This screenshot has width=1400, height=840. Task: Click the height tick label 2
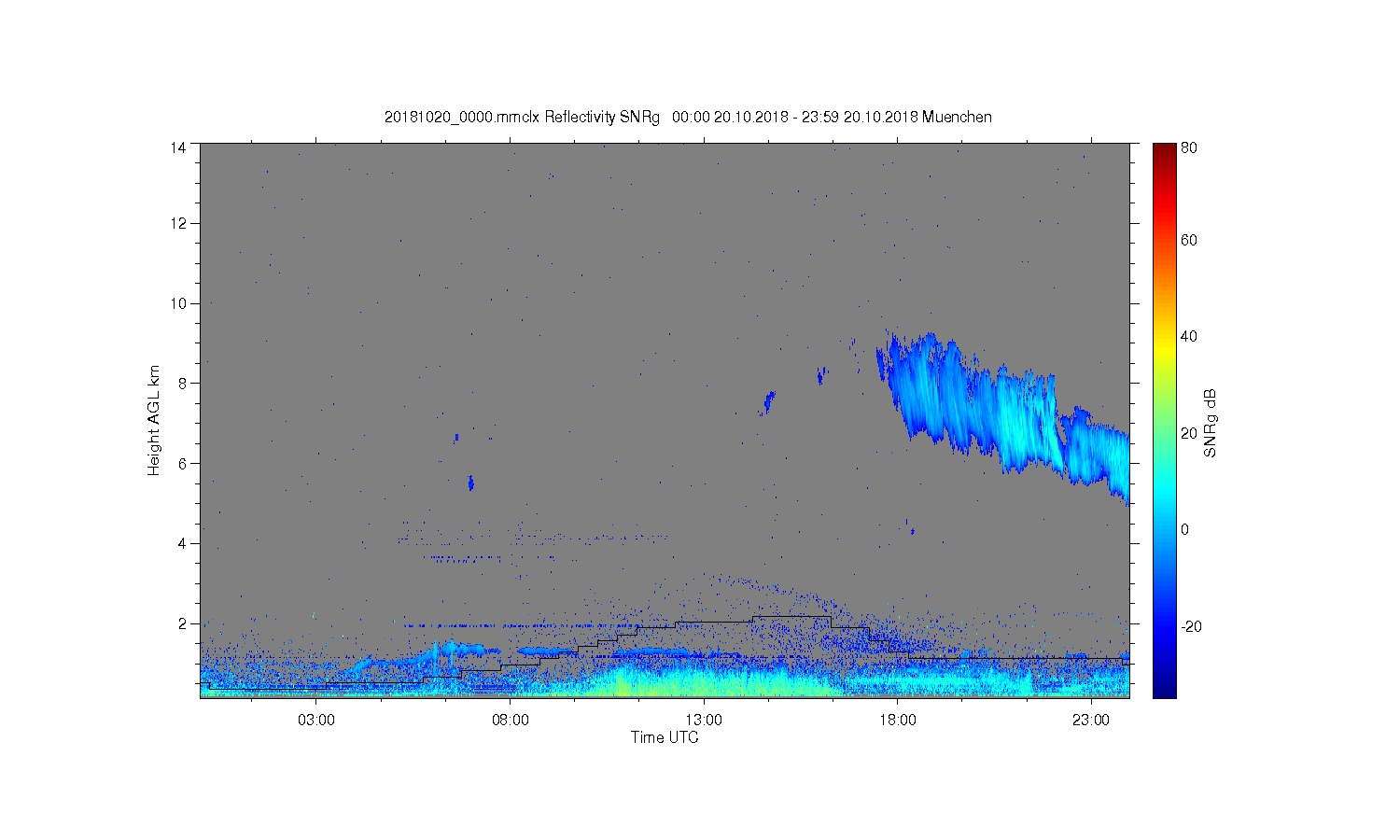183,623
